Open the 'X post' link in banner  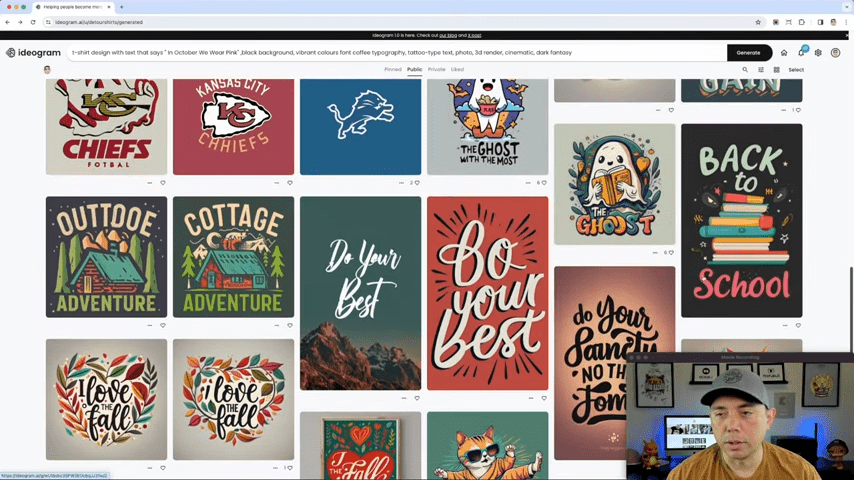tap(474, 35)
